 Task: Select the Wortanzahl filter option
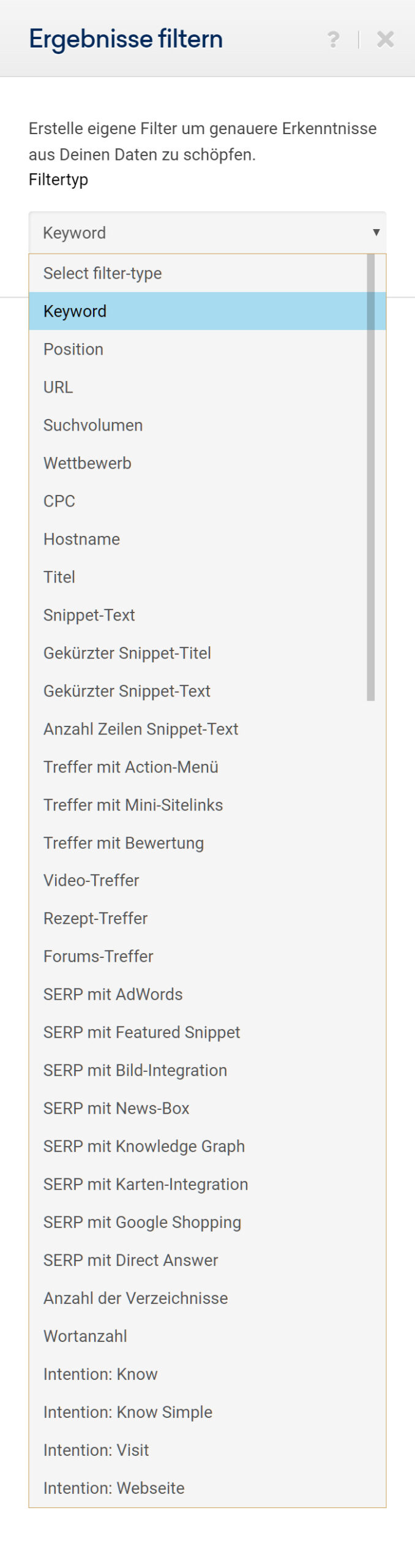85,1336
